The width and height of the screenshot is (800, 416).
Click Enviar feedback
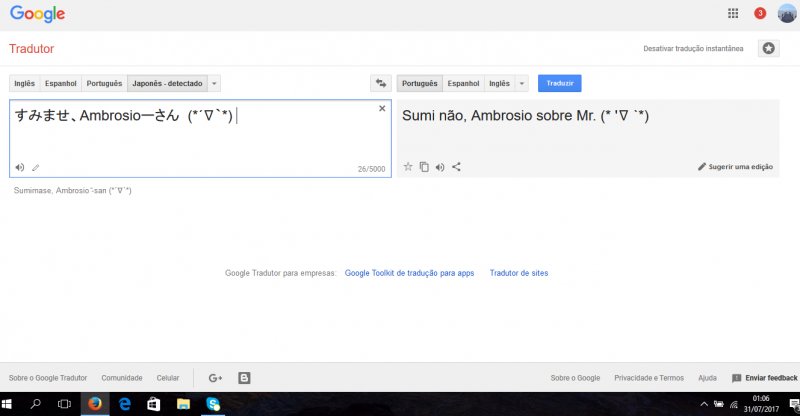pos(765,378)
